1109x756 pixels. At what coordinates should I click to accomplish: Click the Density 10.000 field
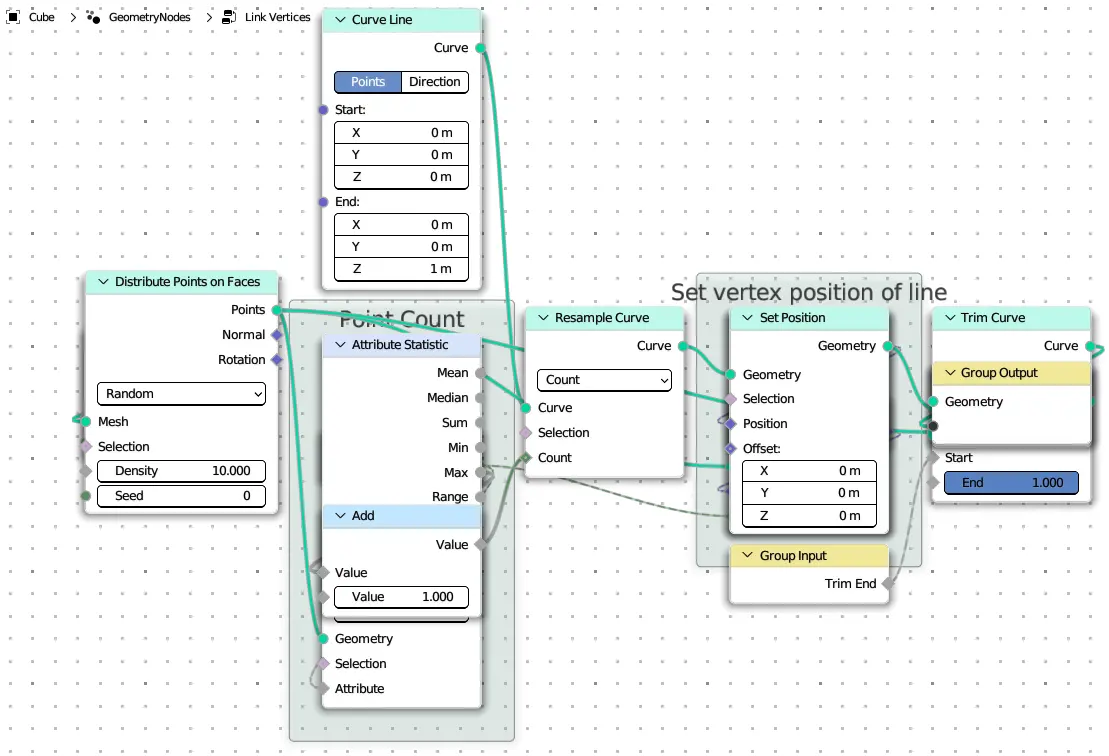[181, 471]
